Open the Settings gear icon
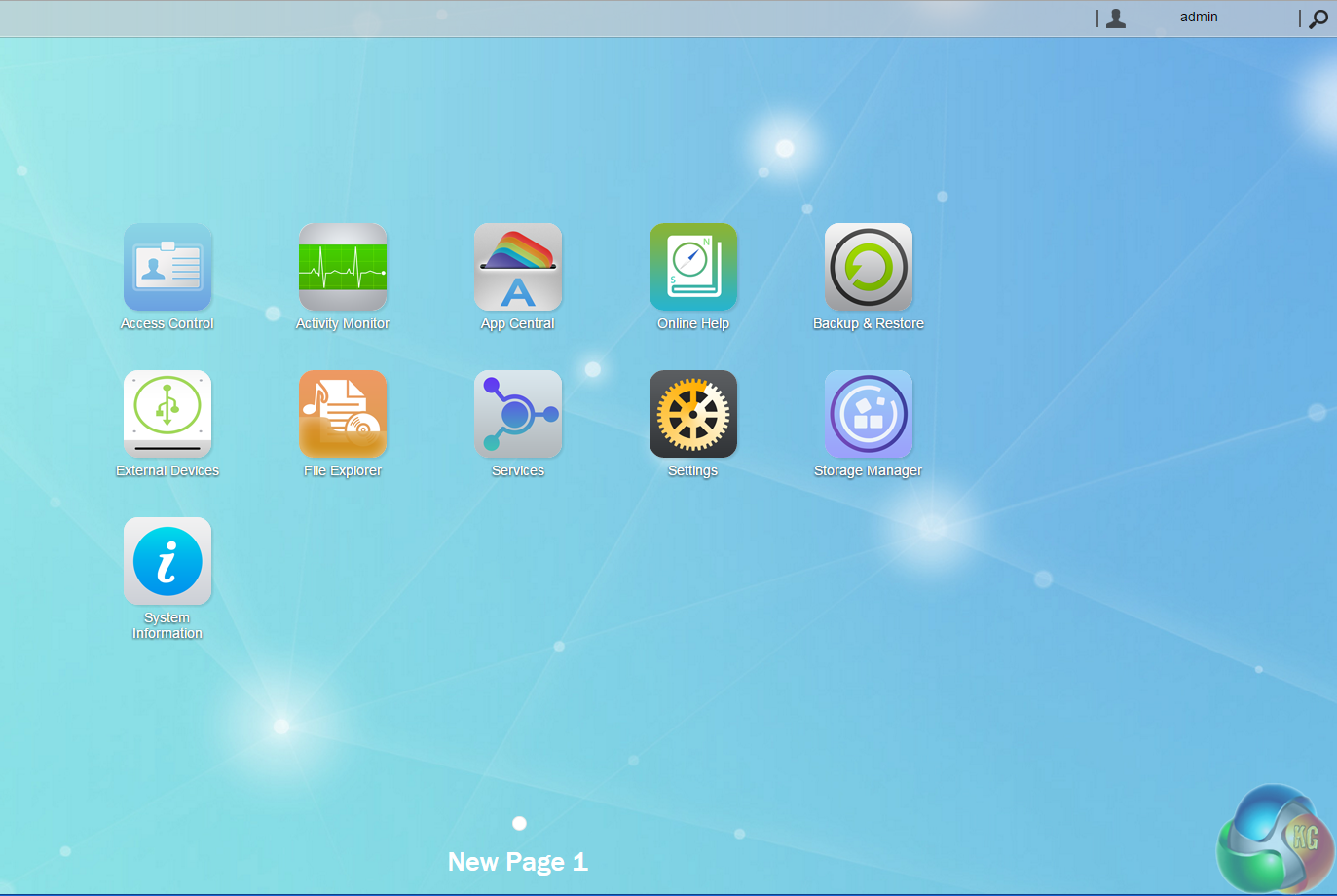This screenshot has height=896, width=1337. pos(693,414)
